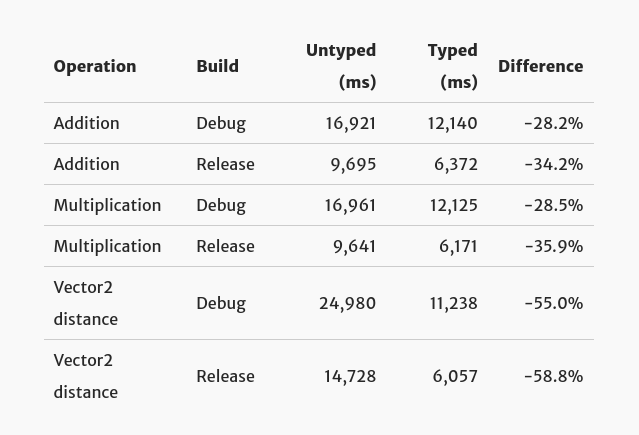Click the Build column header

(217, 66)
